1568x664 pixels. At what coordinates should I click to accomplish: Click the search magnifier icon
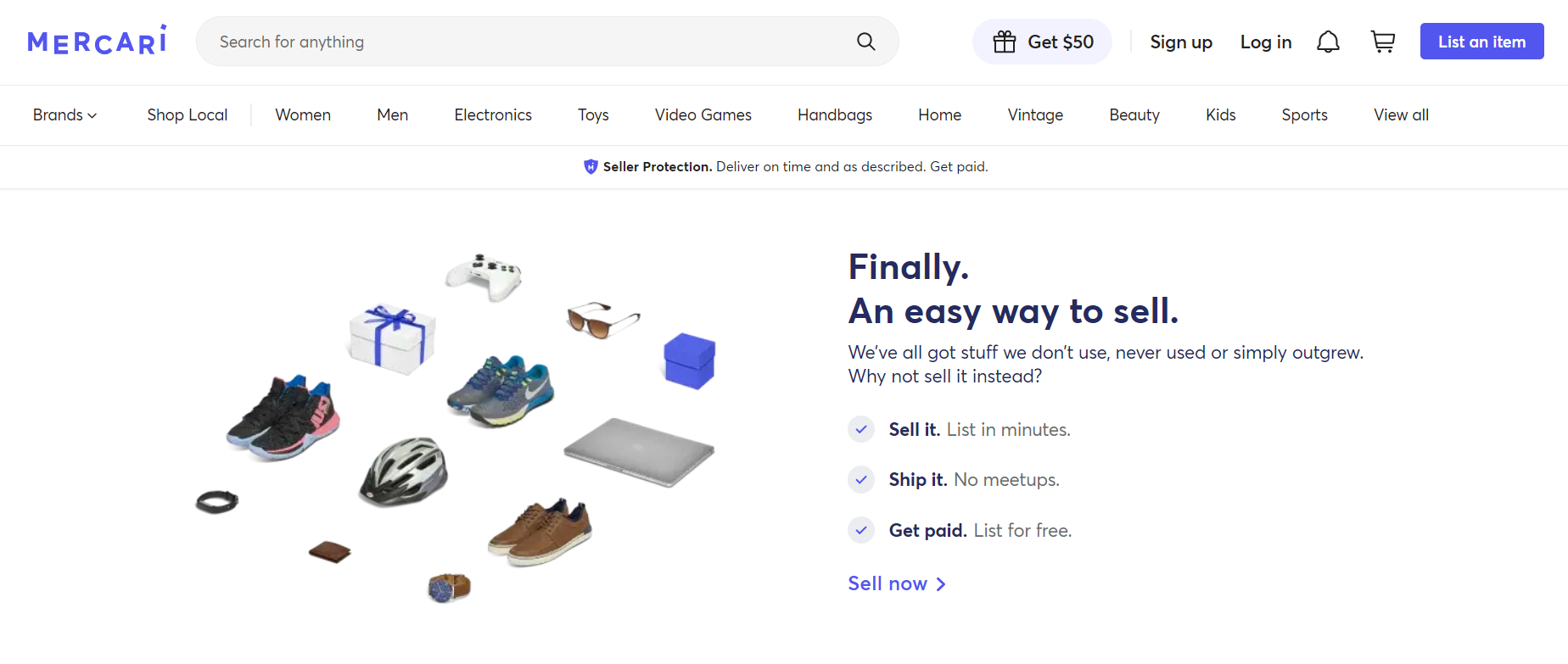tap(865, 42)
